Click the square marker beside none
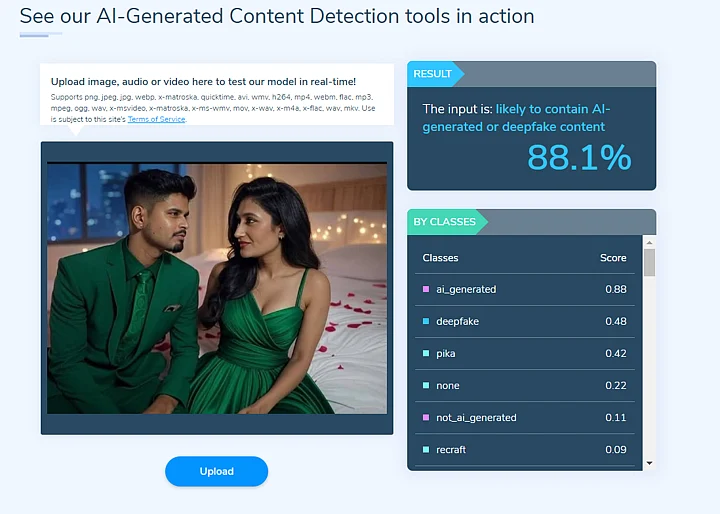Viewport: 720px width, 514px height. pyautogui.click(x=426, y=385)
